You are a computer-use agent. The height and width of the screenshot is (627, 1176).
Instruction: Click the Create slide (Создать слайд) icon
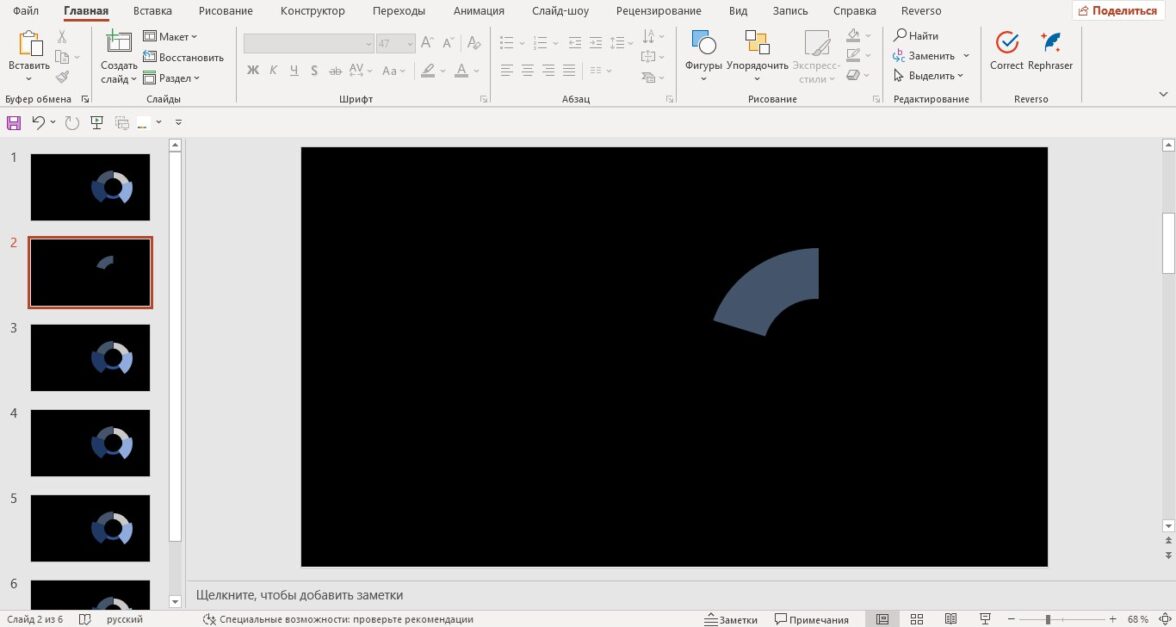[119, 43]
